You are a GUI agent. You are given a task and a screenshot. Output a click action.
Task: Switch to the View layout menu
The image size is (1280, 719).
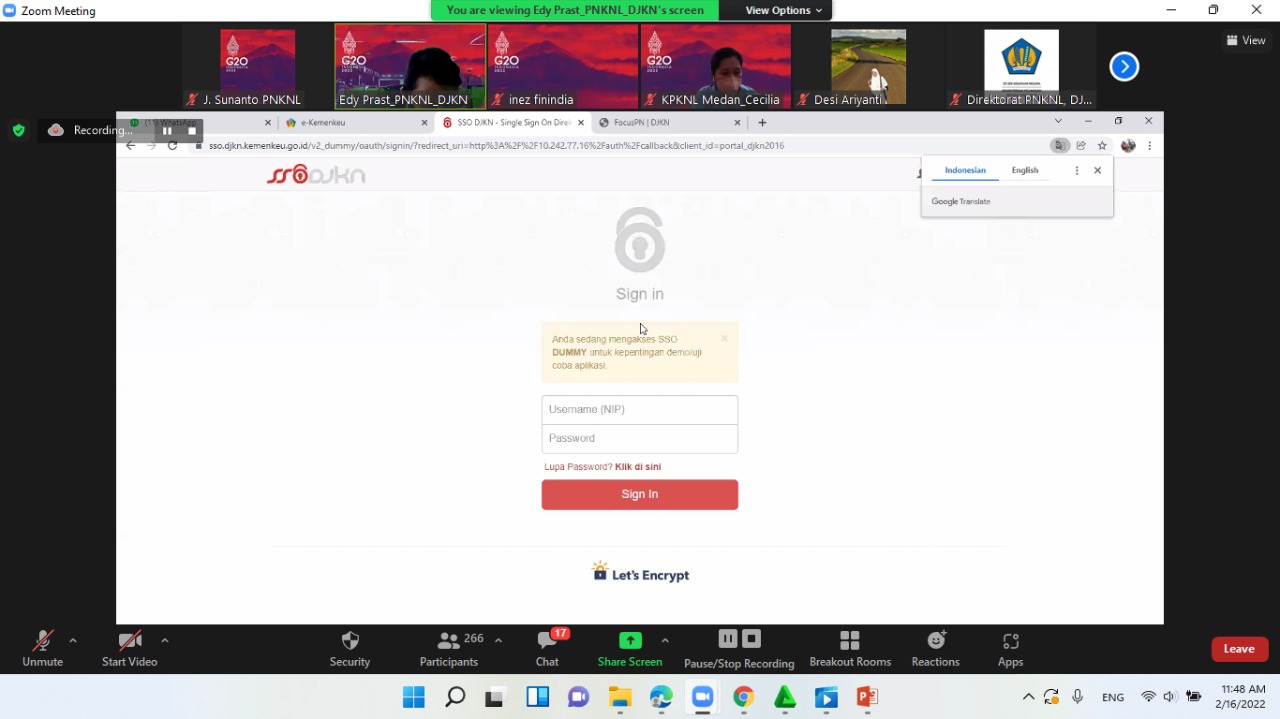pyautogui.click(x=1246, y=40)
